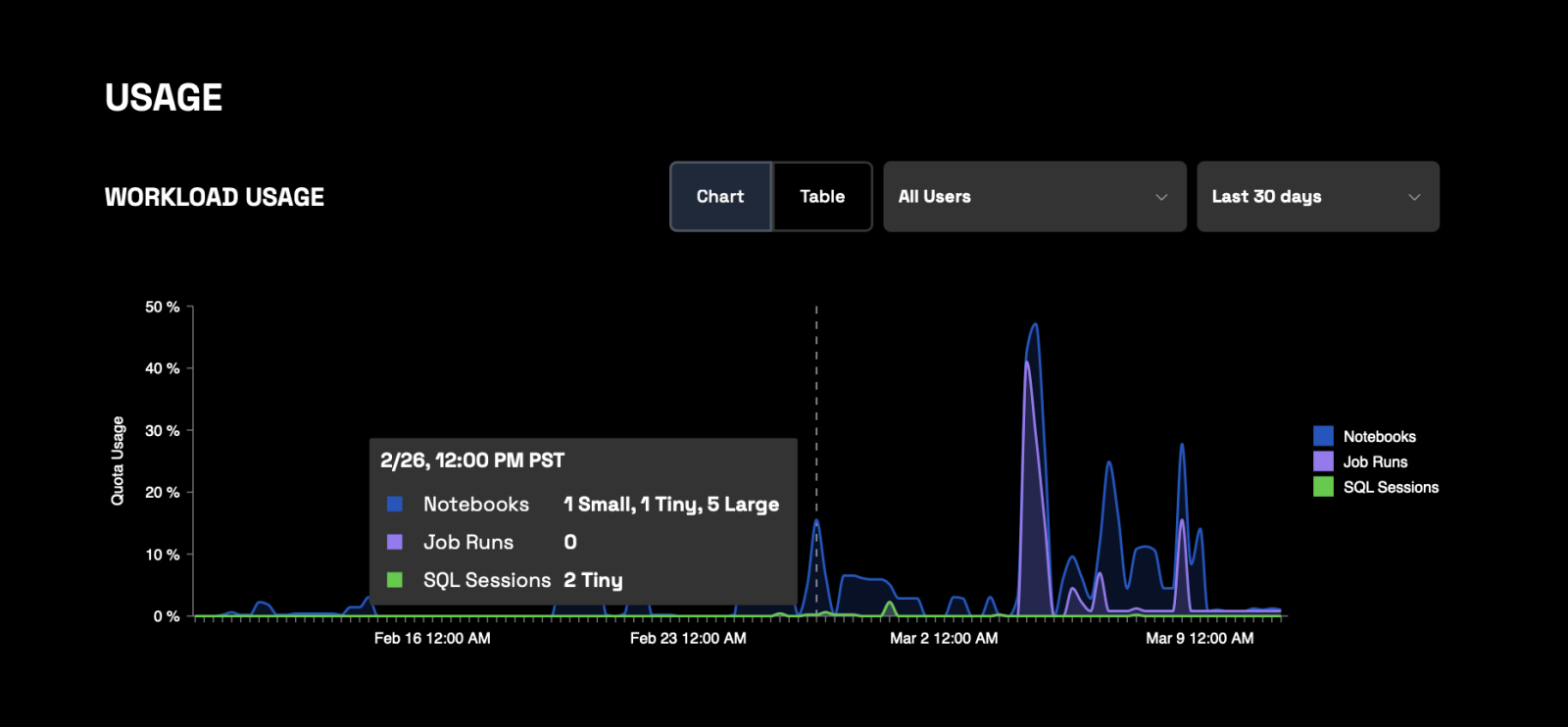1568x727 pixels.
Task: Click purple Job Runs square in tooltip
Action: point(395,542)
